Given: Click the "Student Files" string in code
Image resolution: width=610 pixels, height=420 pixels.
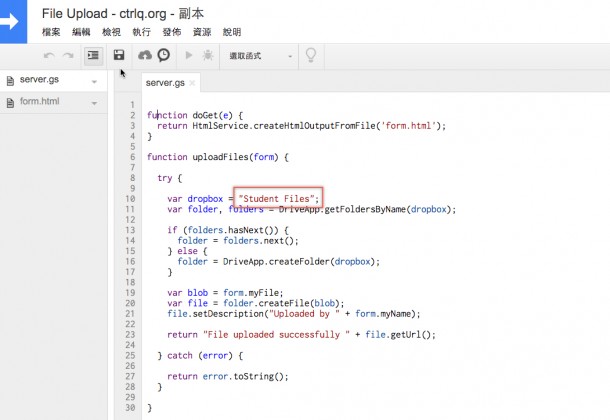Looking at the screenshot, I should click(279, 199).
